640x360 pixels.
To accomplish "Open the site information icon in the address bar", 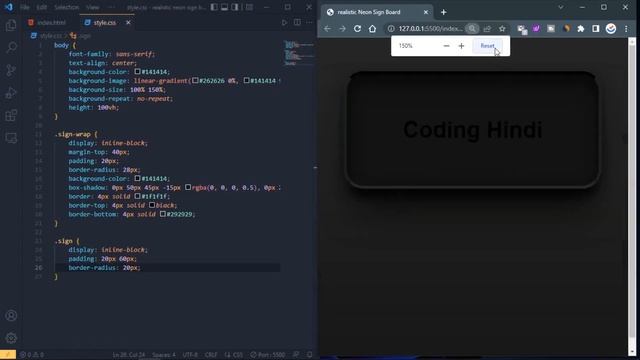I will pos(391,29).
